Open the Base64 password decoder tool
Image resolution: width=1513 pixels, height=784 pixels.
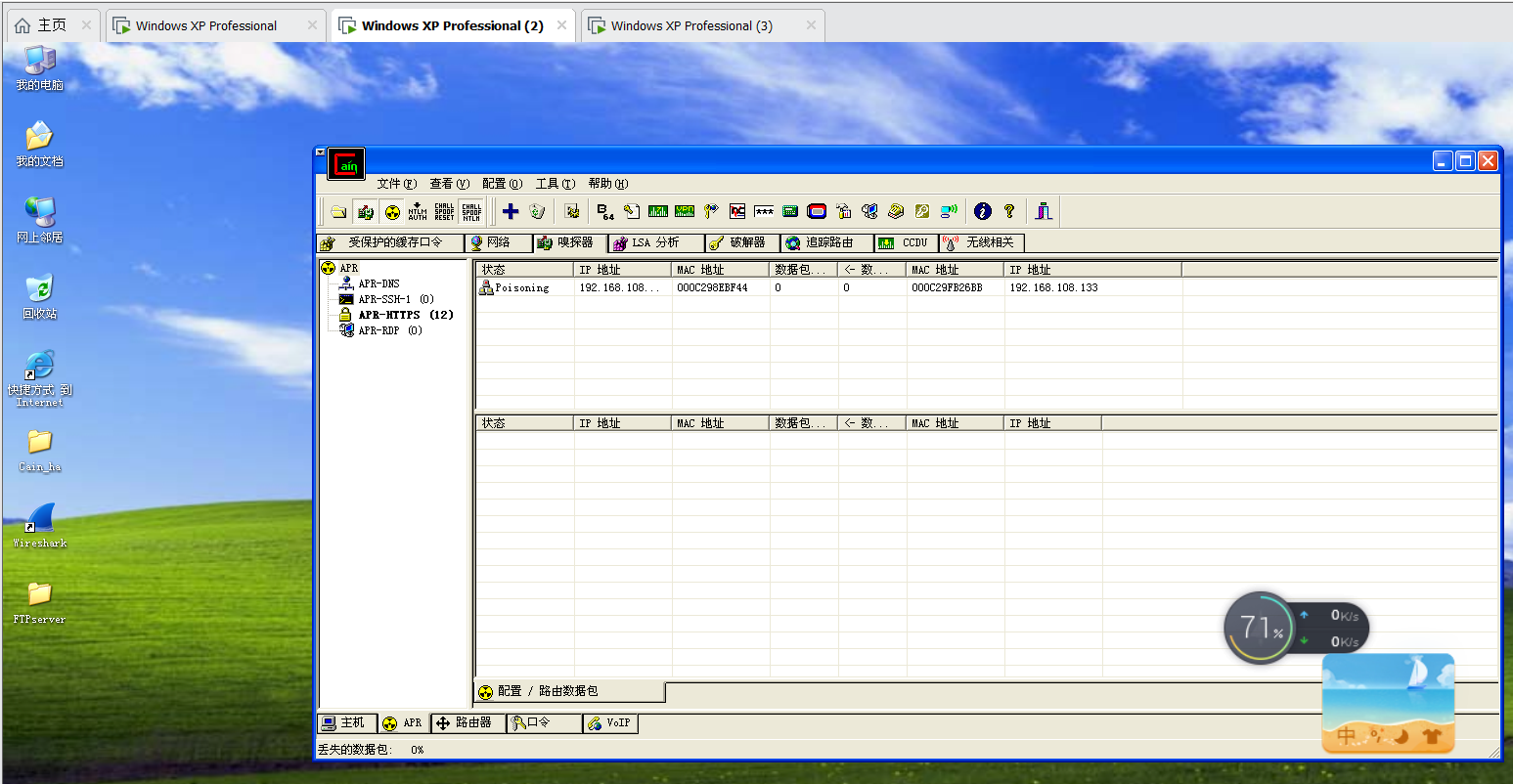[605, 211]
